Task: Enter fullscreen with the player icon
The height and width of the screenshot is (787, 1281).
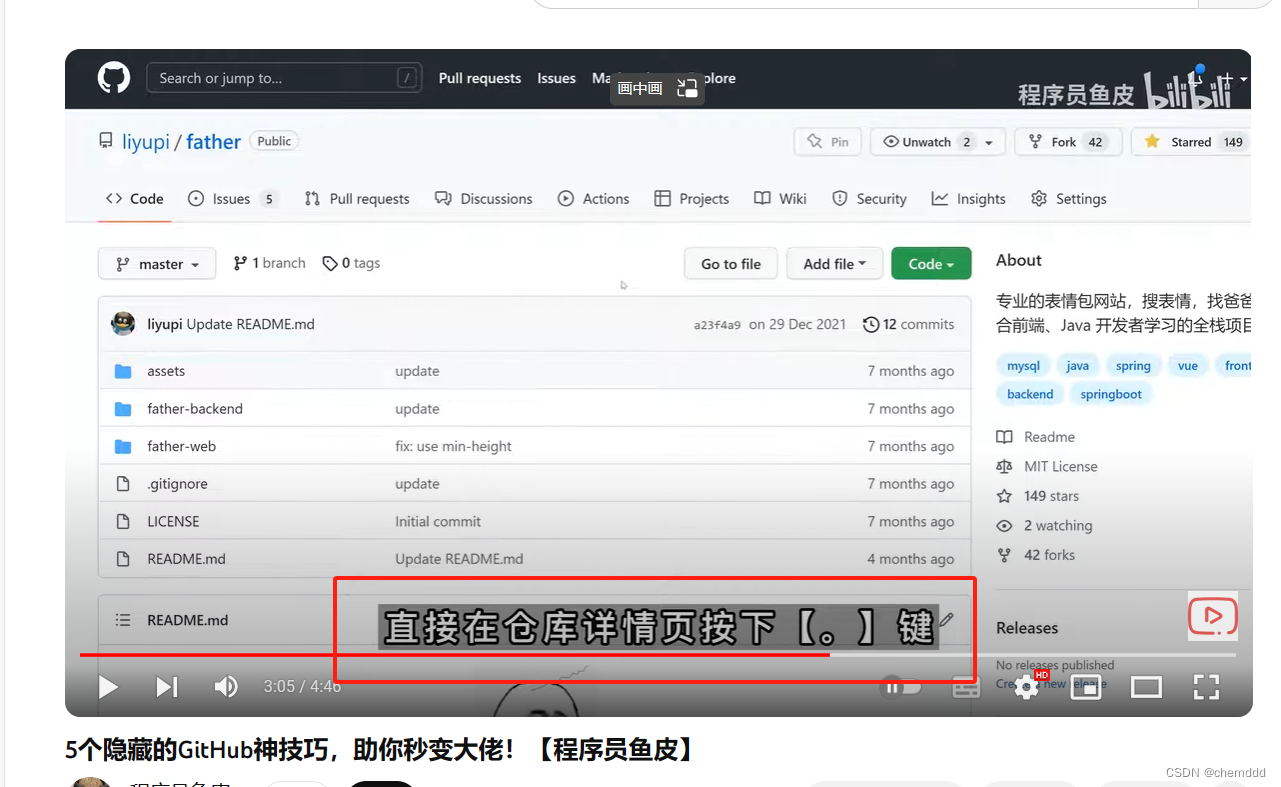Action: click(1206, 687)
